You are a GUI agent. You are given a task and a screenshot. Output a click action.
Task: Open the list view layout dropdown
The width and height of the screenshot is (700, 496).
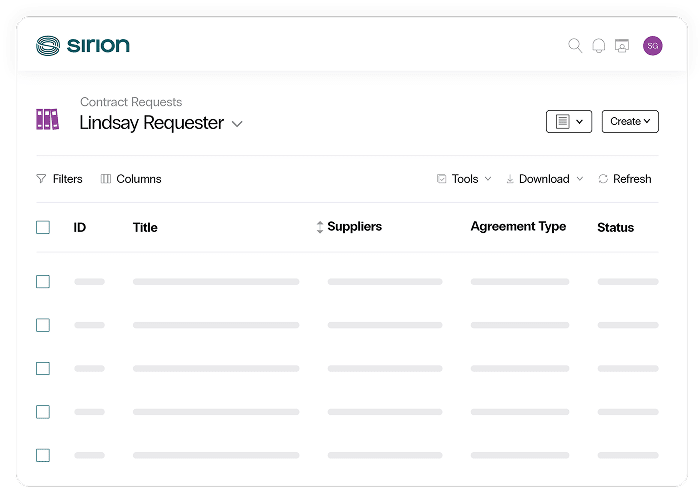coord(569,121)
